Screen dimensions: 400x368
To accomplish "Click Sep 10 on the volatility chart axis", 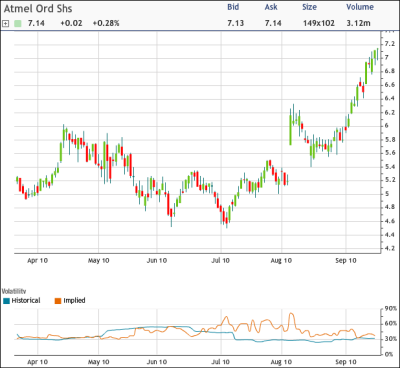I will pyautogui.click(x=346, y=362).
